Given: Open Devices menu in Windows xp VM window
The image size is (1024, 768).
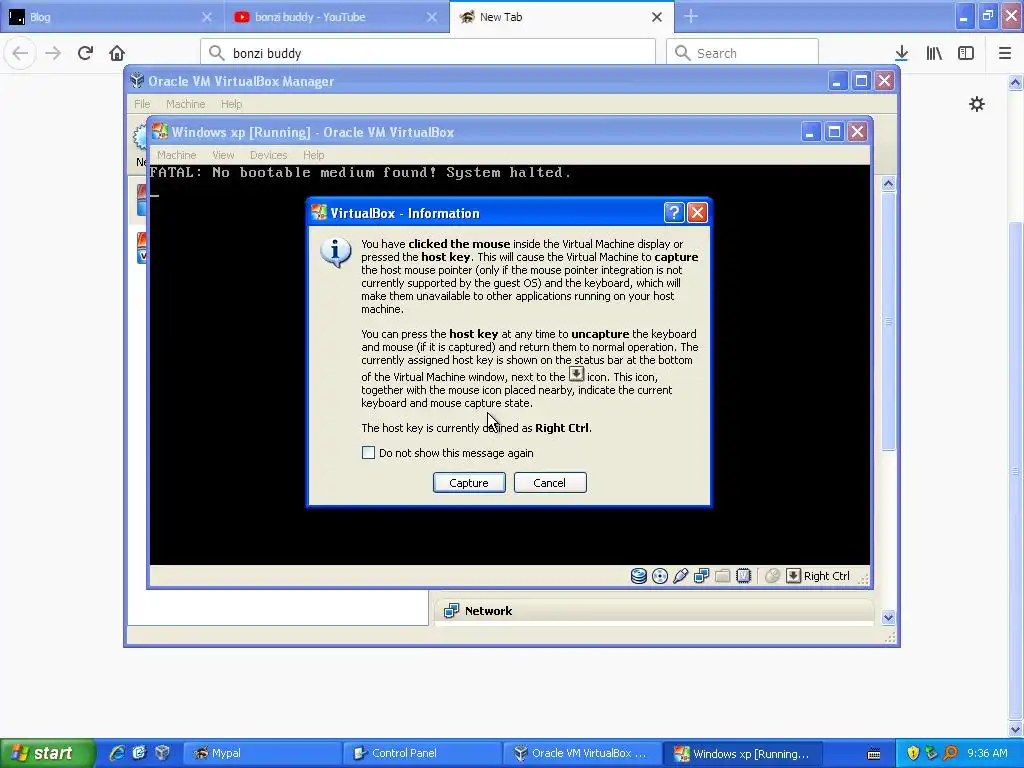Looking at the screenshot, I should point(268,155).
